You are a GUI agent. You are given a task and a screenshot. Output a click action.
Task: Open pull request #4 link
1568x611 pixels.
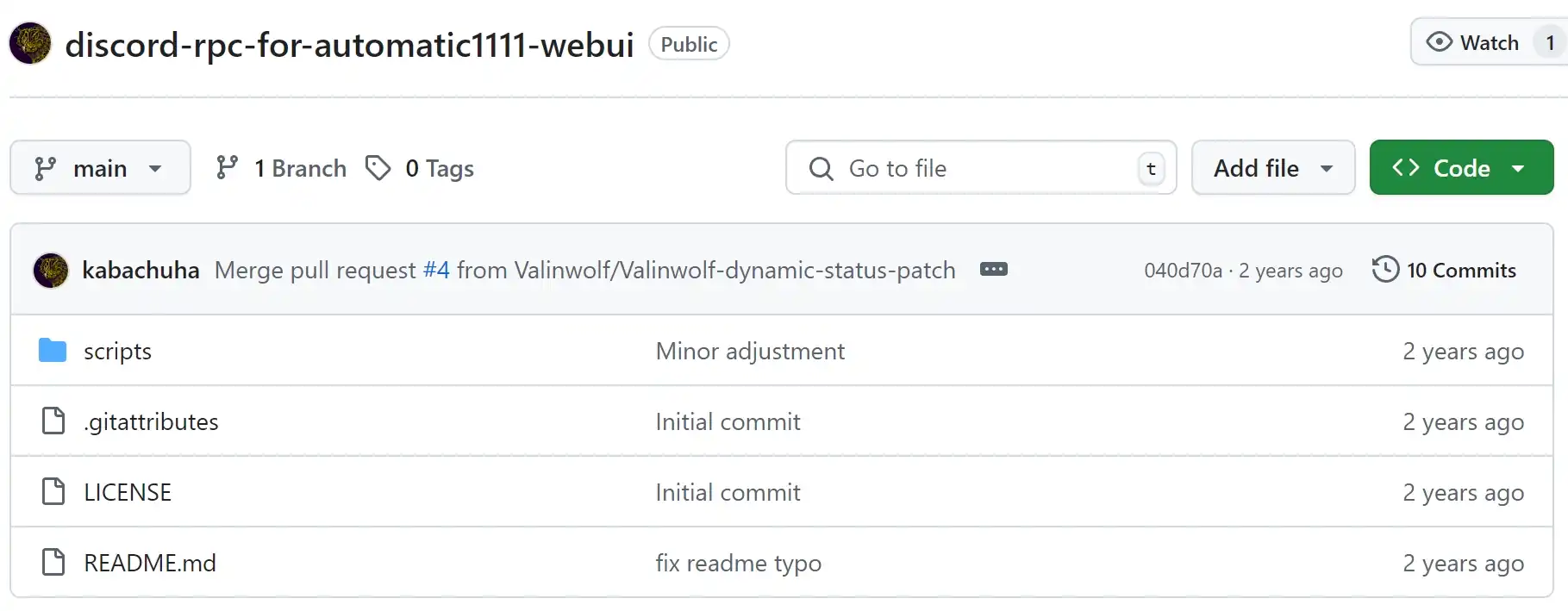pos(436,271)
